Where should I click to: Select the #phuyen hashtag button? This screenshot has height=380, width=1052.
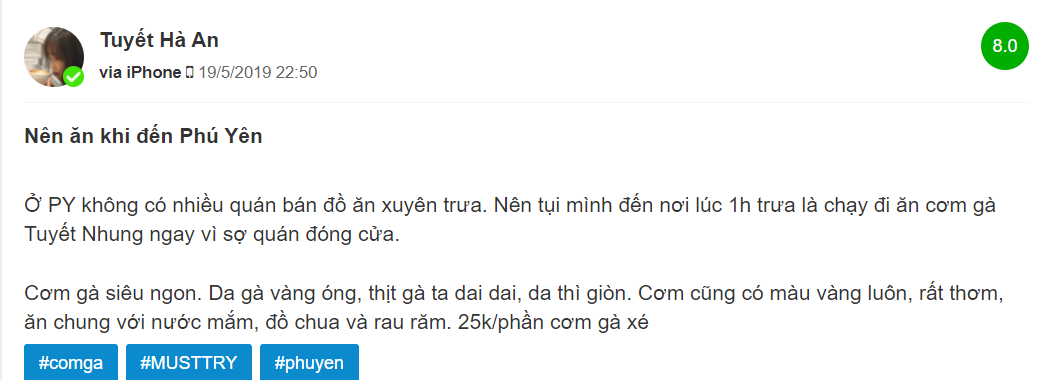(309, 363)
